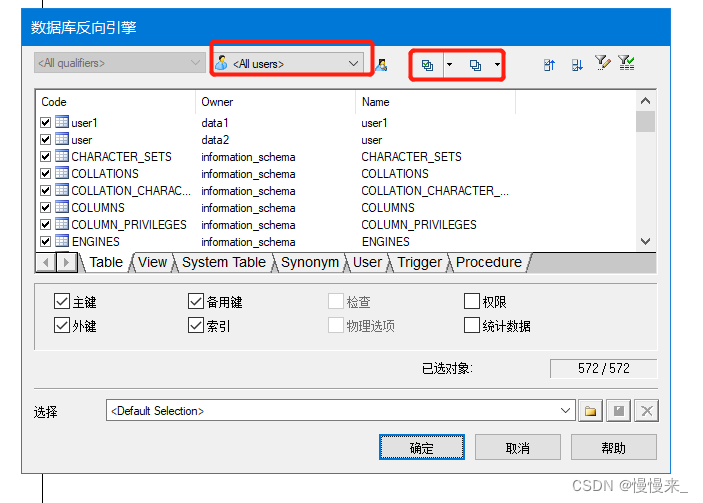Click the table icon of user1 row
The height and width of the screenshot is (503, 703).
click(x=62, y=122)
